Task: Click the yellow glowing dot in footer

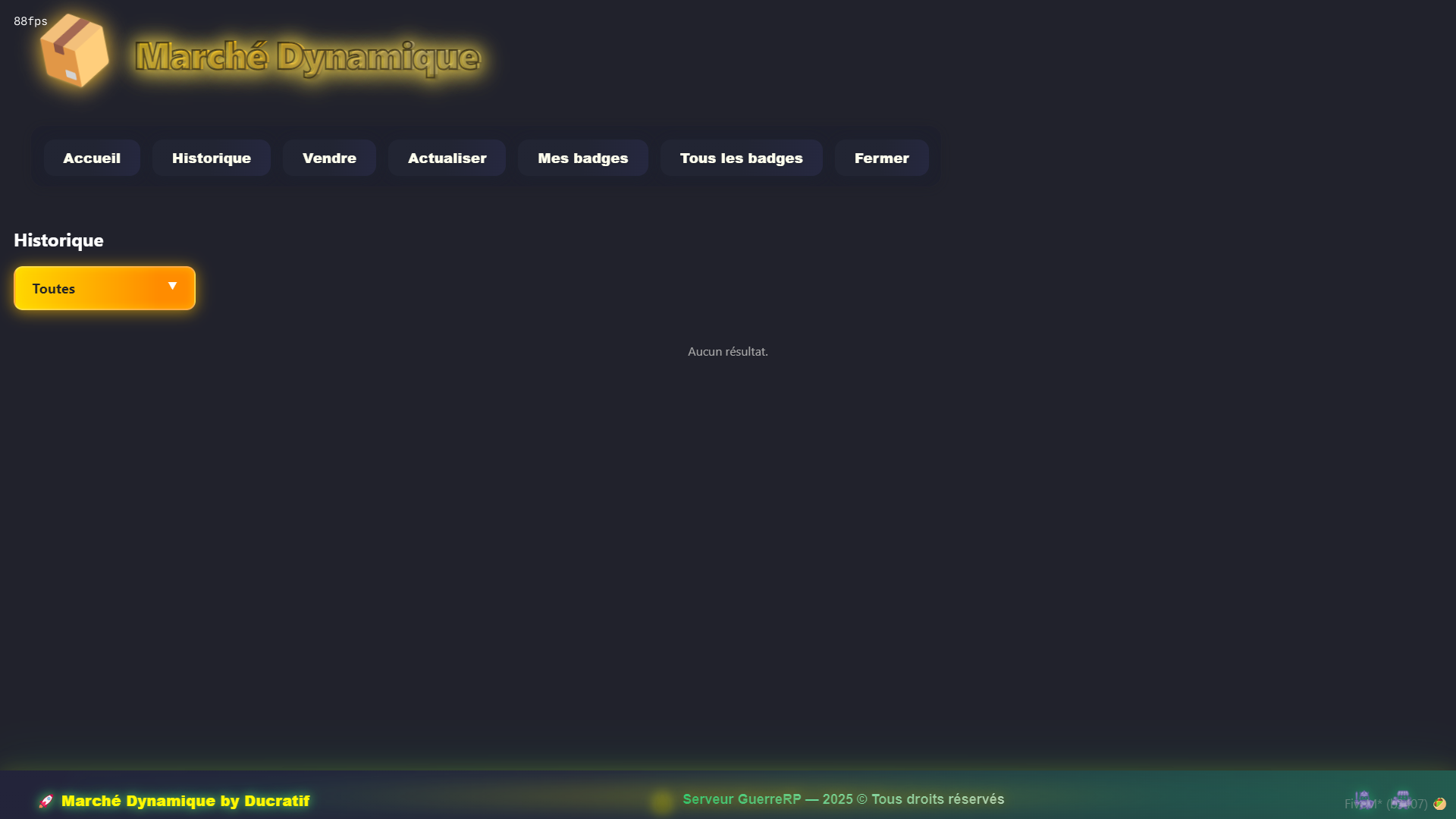Action: click(x=662, y=802)
